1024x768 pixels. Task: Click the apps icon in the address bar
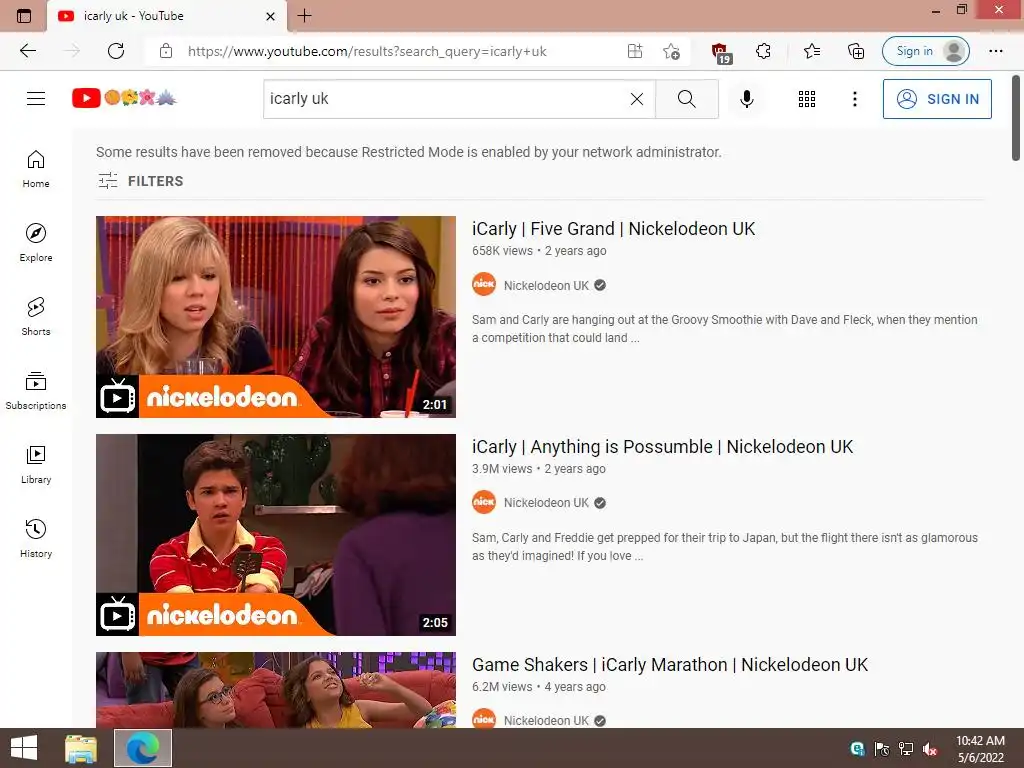tap(635, 51)
